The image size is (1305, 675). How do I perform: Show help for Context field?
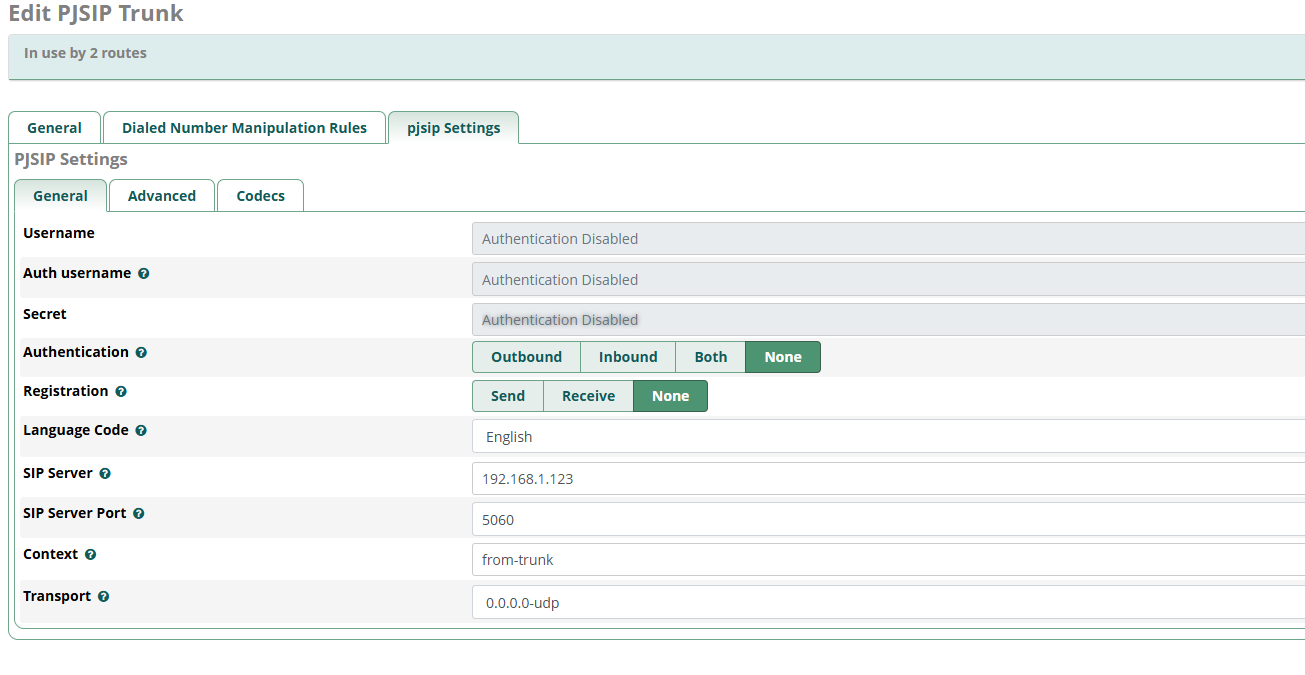90,555
